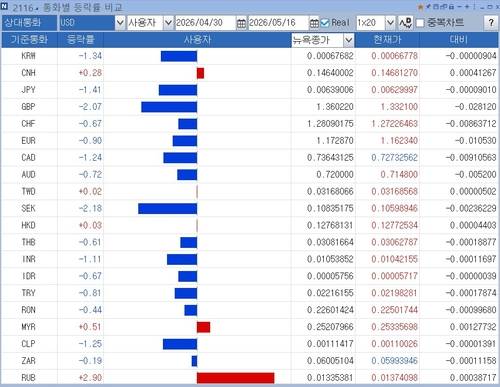The image size is (500, 387).
Task: Select the CAD currency row label
Action: pyautogui.click(x=28, y=158)
